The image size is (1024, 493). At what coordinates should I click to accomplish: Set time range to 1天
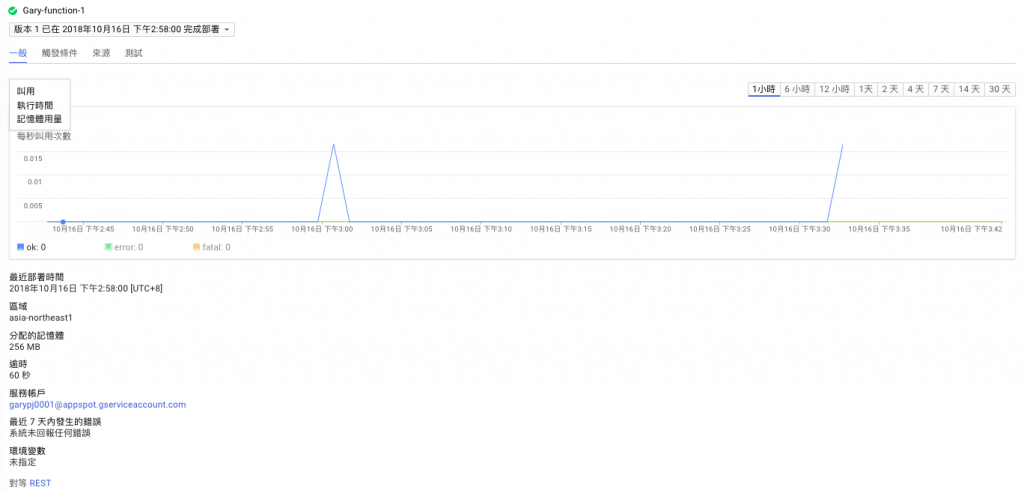click(866, 89)
